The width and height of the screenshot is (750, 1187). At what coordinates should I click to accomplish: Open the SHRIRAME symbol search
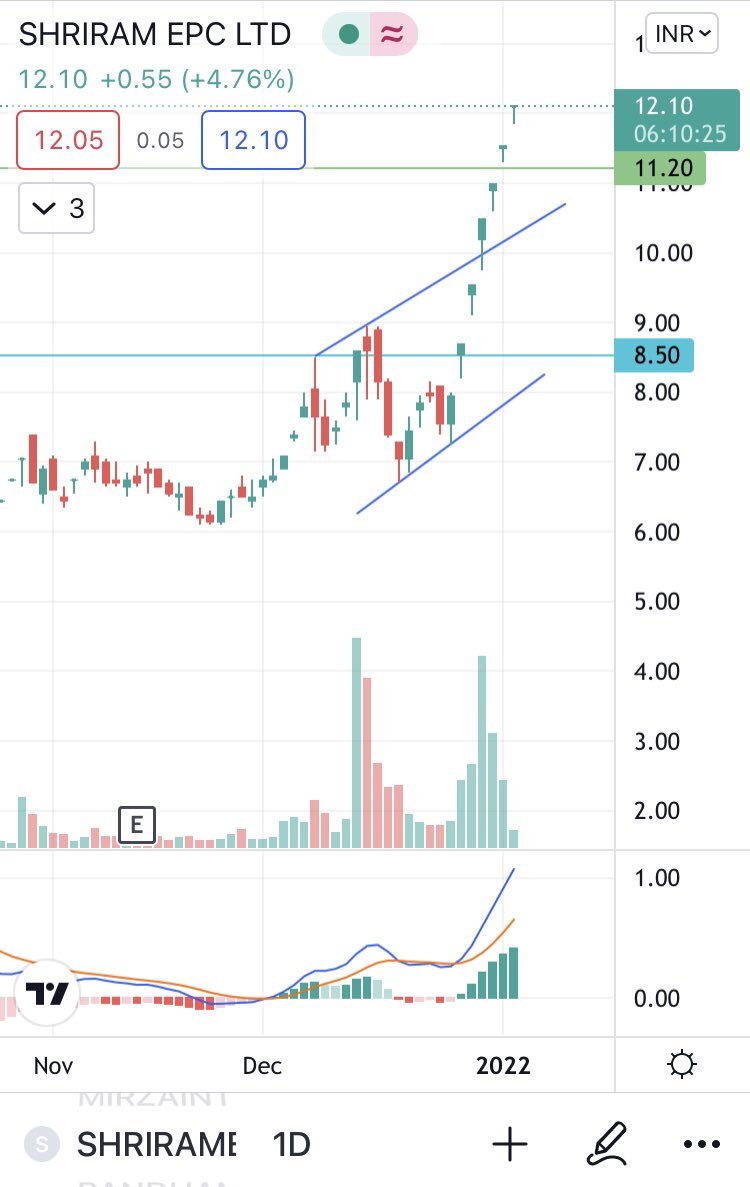(x=157, y=1144)
